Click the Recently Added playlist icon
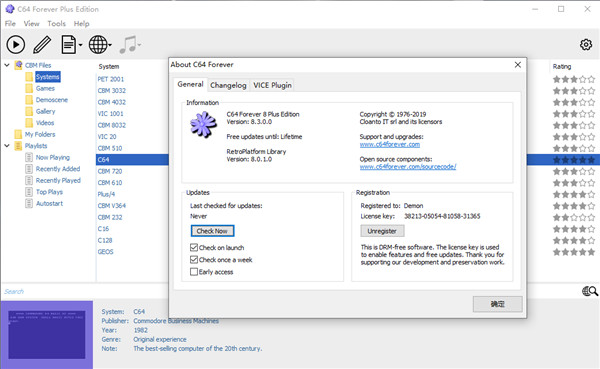 click(29, 169)
